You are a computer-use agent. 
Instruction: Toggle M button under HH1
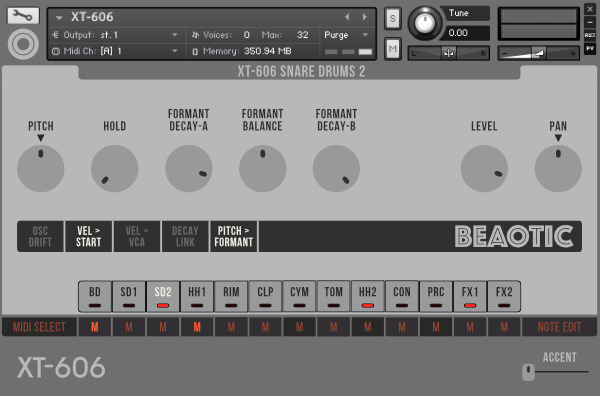click(x=197, y=327)
